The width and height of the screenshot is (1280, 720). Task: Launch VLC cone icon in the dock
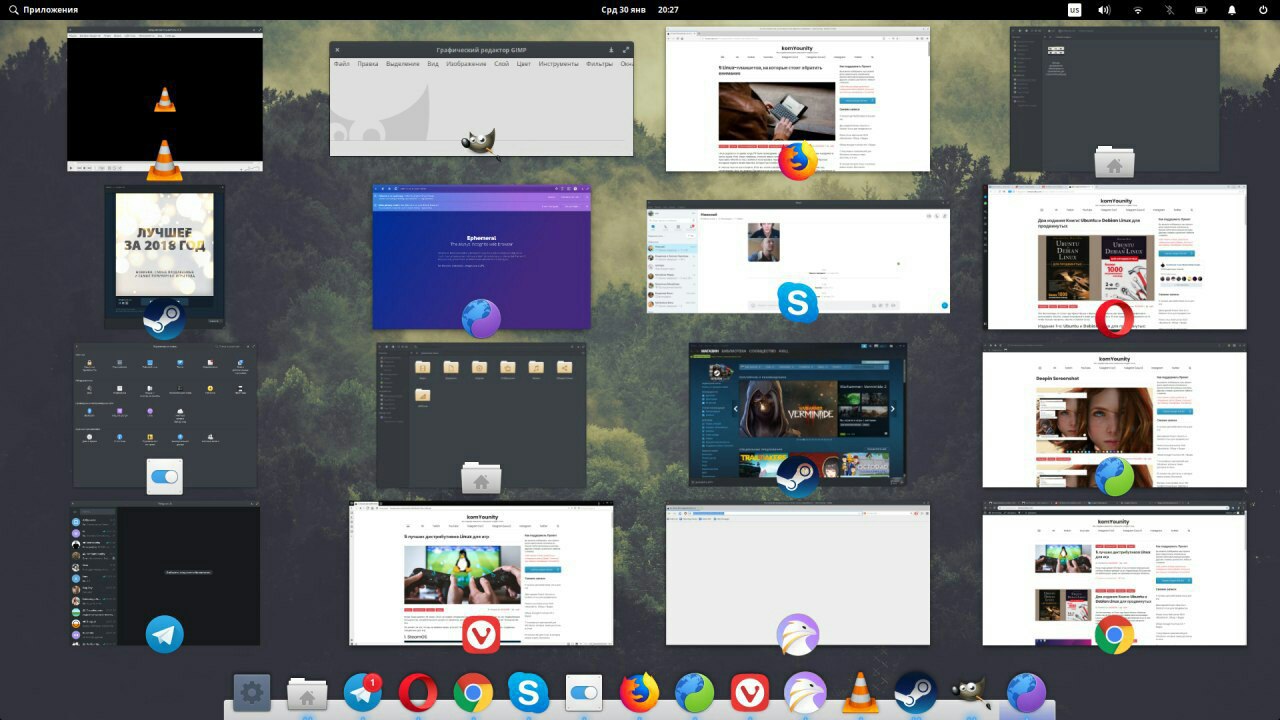pos(860,692)
